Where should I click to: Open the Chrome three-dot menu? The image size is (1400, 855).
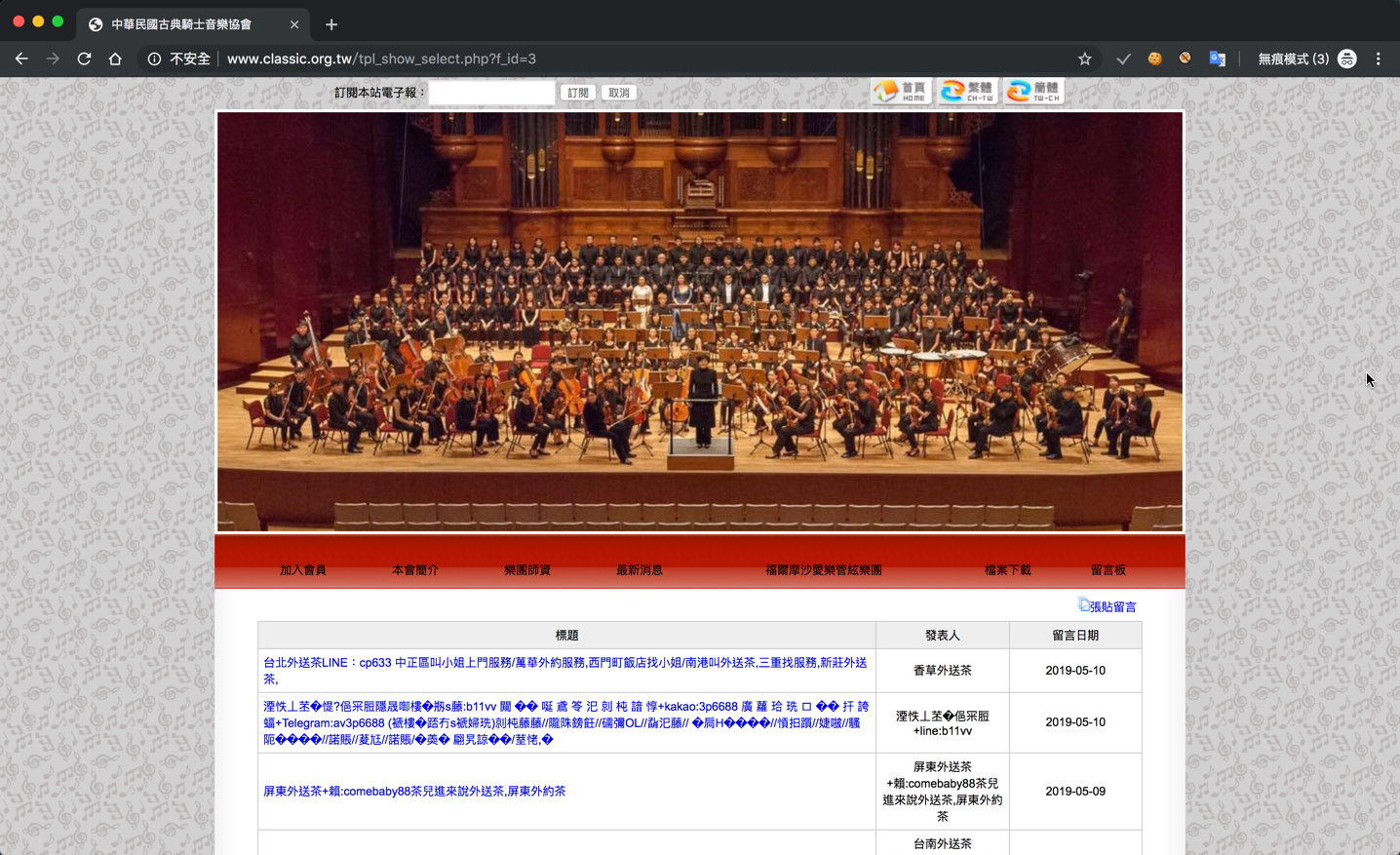[x=1378, y=58]
